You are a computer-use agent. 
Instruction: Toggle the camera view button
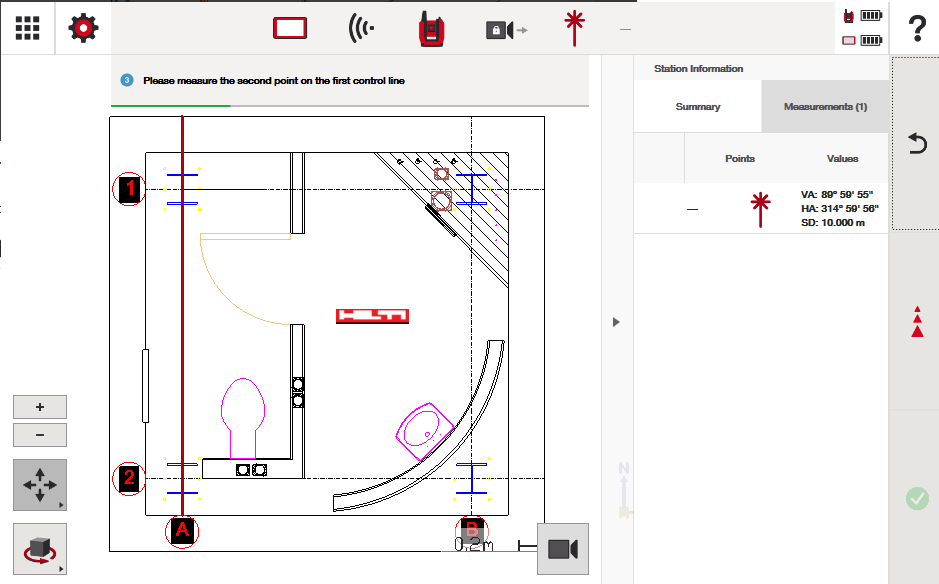[562, 549]
